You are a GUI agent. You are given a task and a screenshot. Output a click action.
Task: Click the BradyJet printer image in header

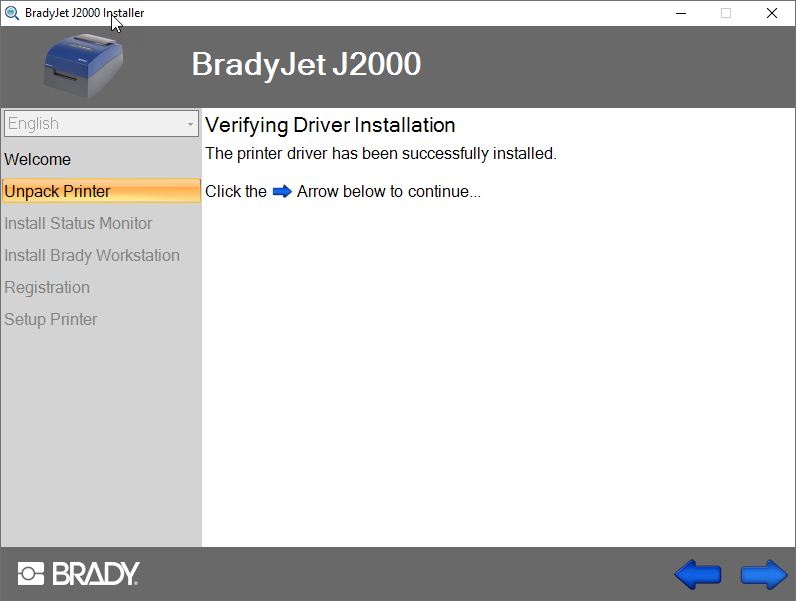(84, 66)
